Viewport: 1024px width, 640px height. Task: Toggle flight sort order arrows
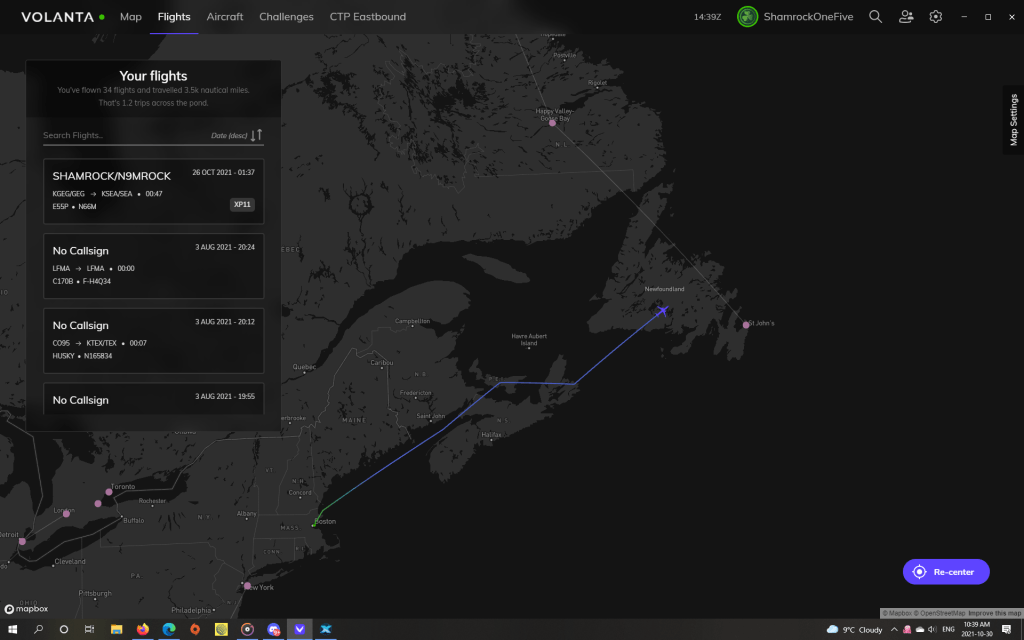tap(257, 135)
